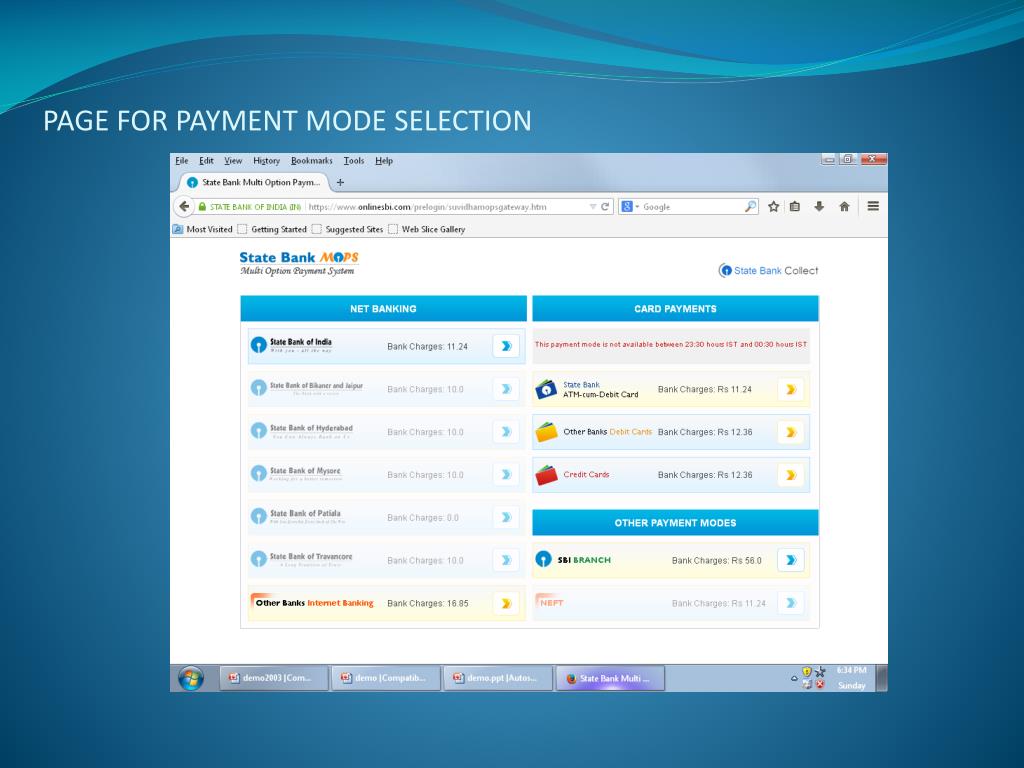Click yellow arrow for Other Banks Debit Cards
Viewport: 1024px width, 768px height.
click(x=791, y=432)
